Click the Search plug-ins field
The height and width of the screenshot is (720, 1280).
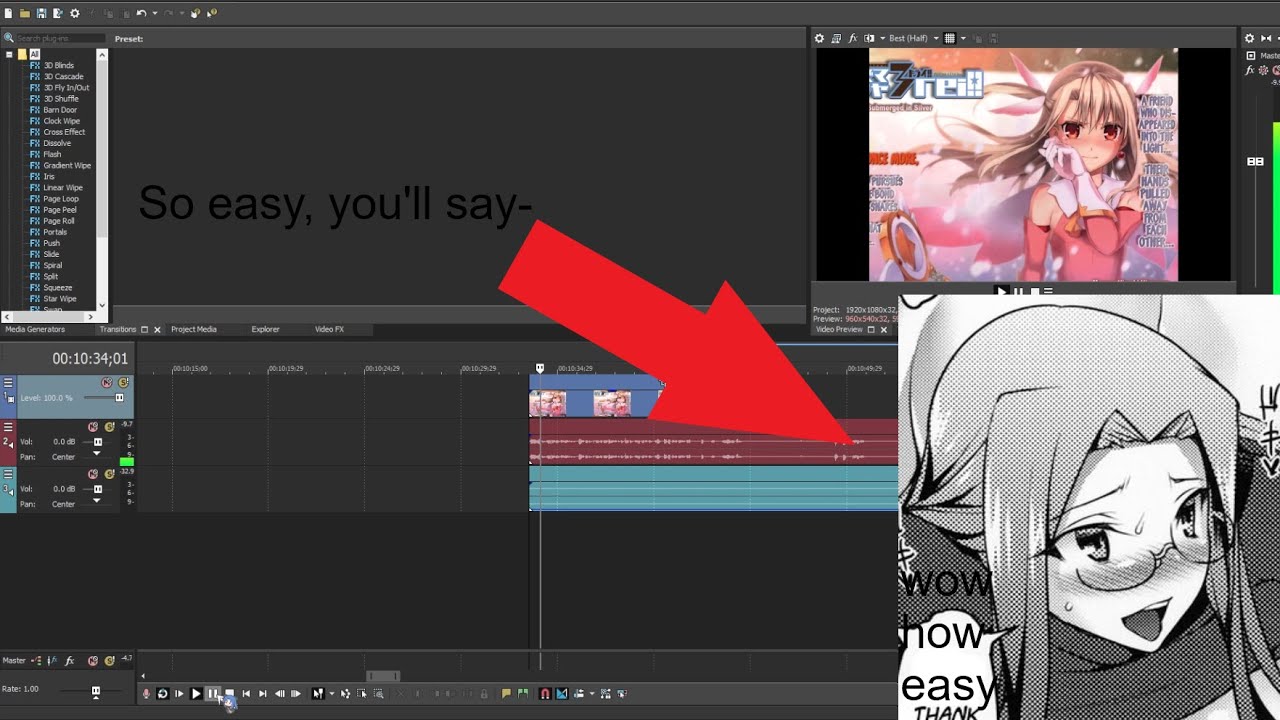pos(59,38)
